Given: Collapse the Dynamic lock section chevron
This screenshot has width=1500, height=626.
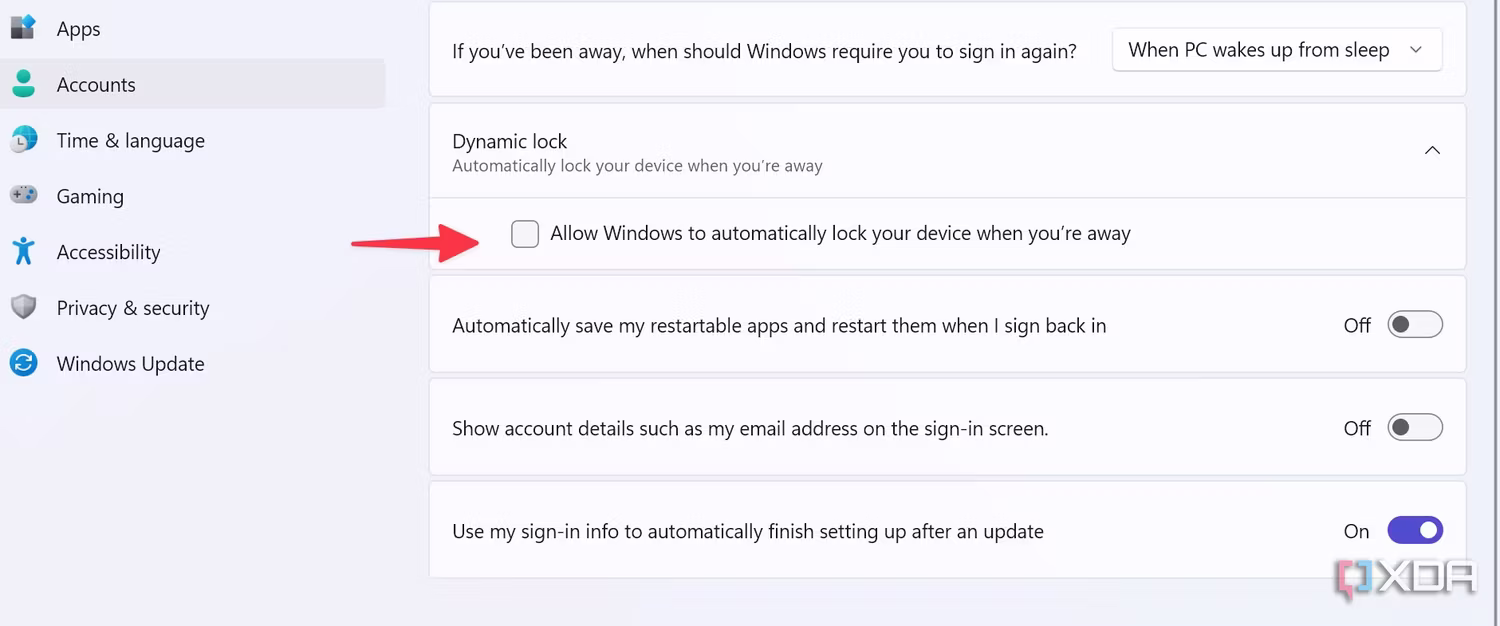Looking at the screenshot, I should click(1432, 150).
